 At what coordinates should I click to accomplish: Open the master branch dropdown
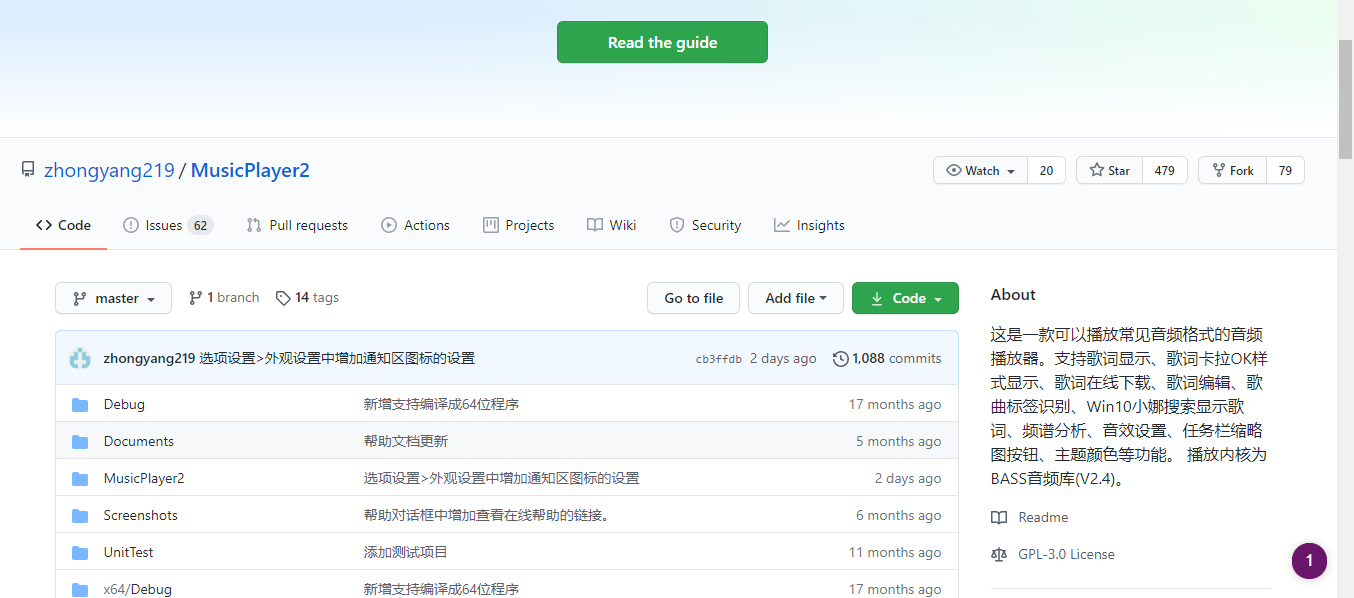(113, 298)
